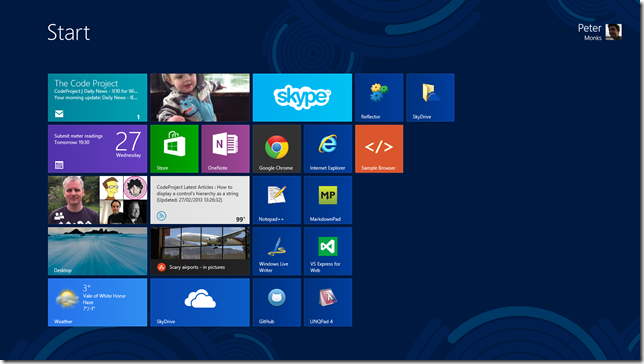This screenshot has height=364, width=644.
Task: Launch the Store tile
Action: (174, 149)
